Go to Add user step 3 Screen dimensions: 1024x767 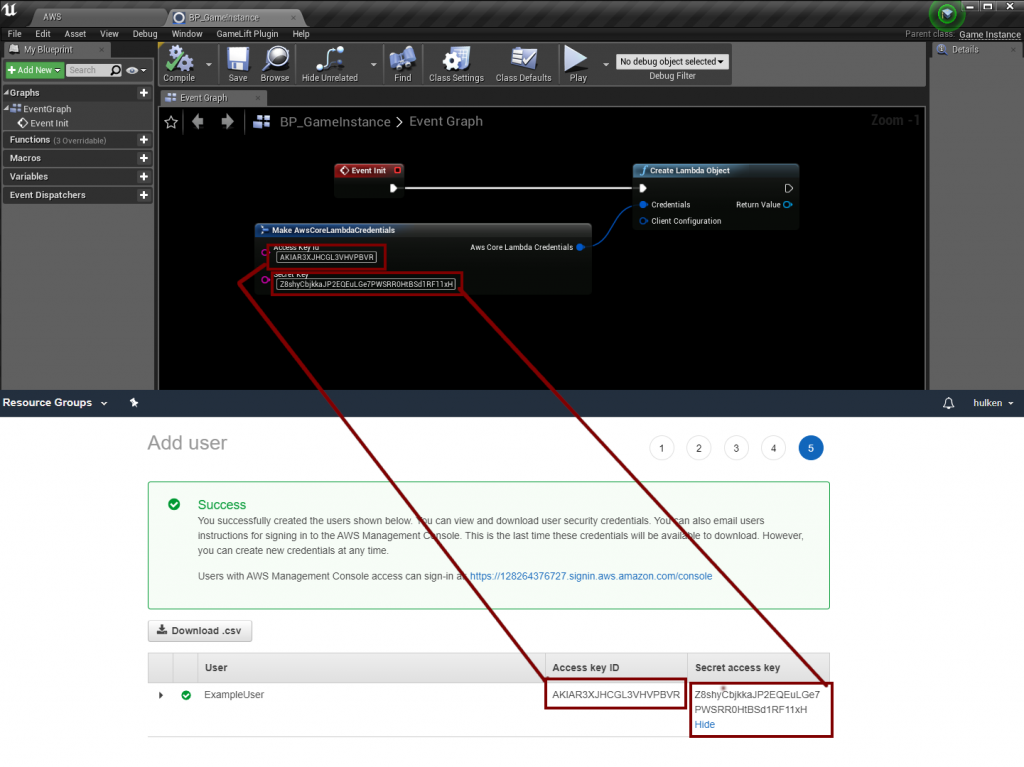pos(736,448)
